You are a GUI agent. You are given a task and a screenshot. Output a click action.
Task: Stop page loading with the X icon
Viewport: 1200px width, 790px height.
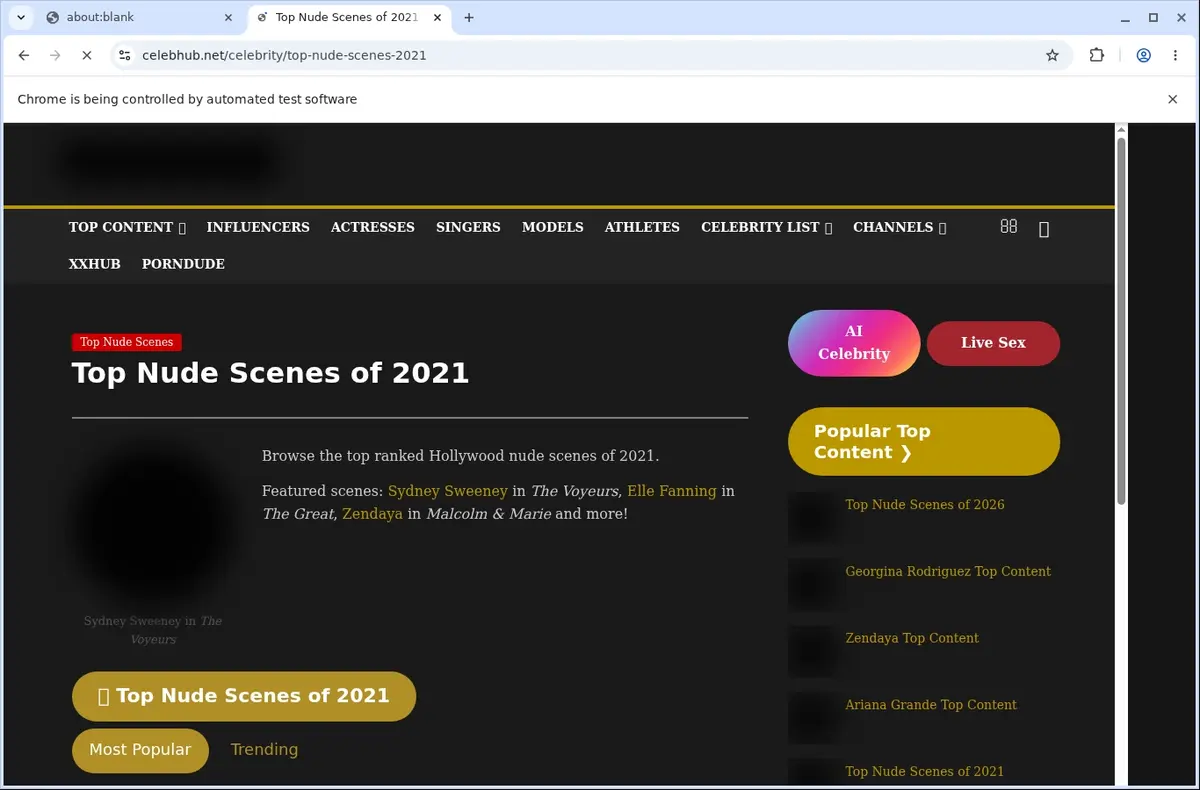pyautogui.click(x=87, y=56)
